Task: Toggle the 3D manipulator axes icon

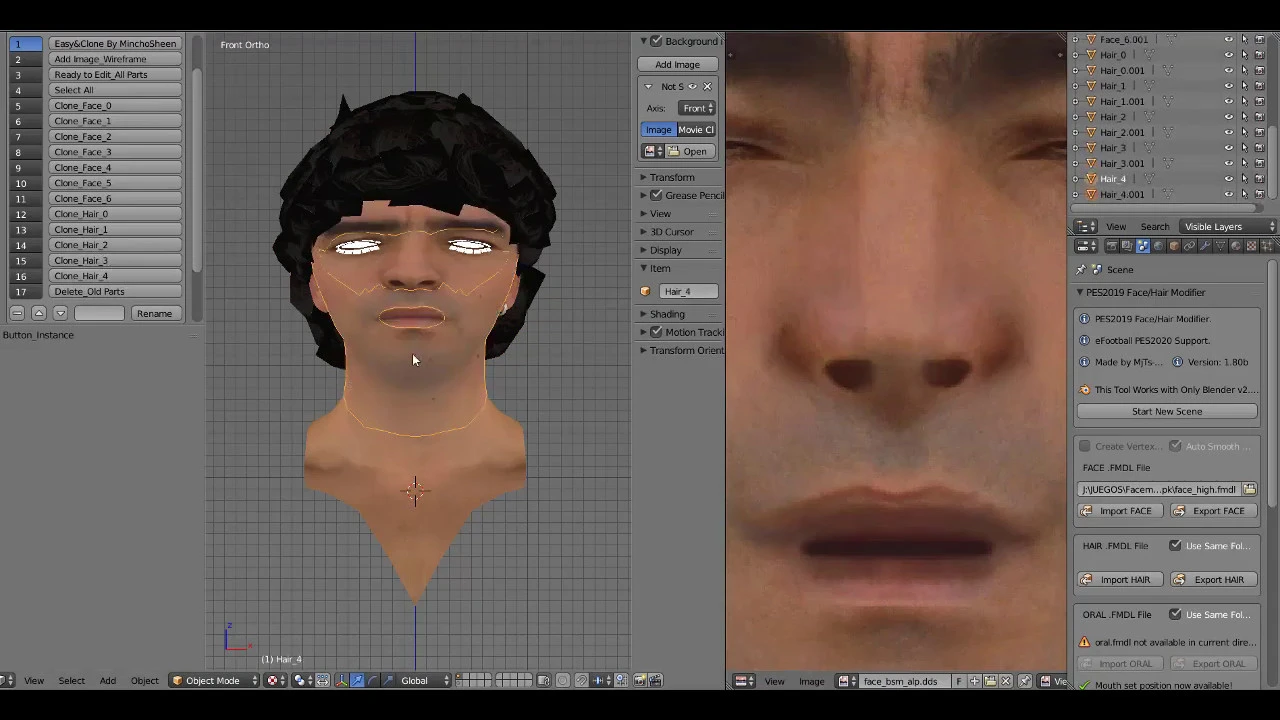Action: tap(341, 680)
